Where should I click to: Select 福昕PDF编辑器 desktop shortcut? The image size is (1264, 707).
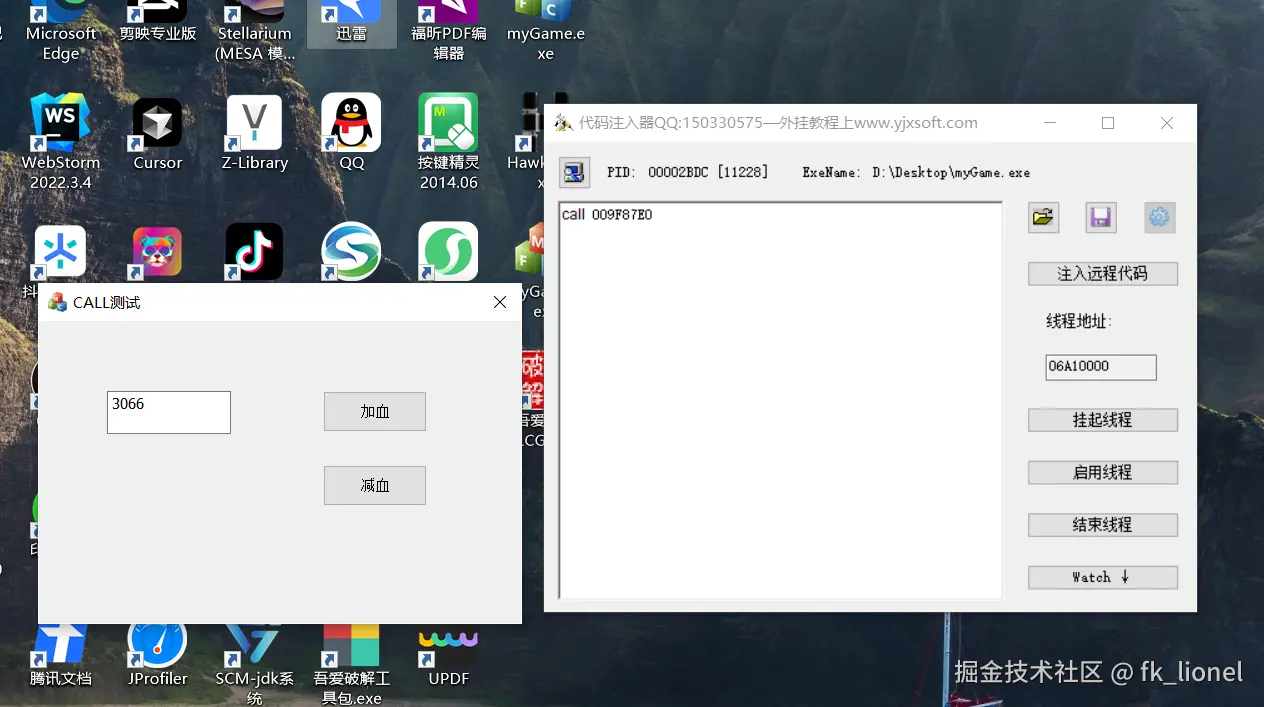[x=449, y=30]
